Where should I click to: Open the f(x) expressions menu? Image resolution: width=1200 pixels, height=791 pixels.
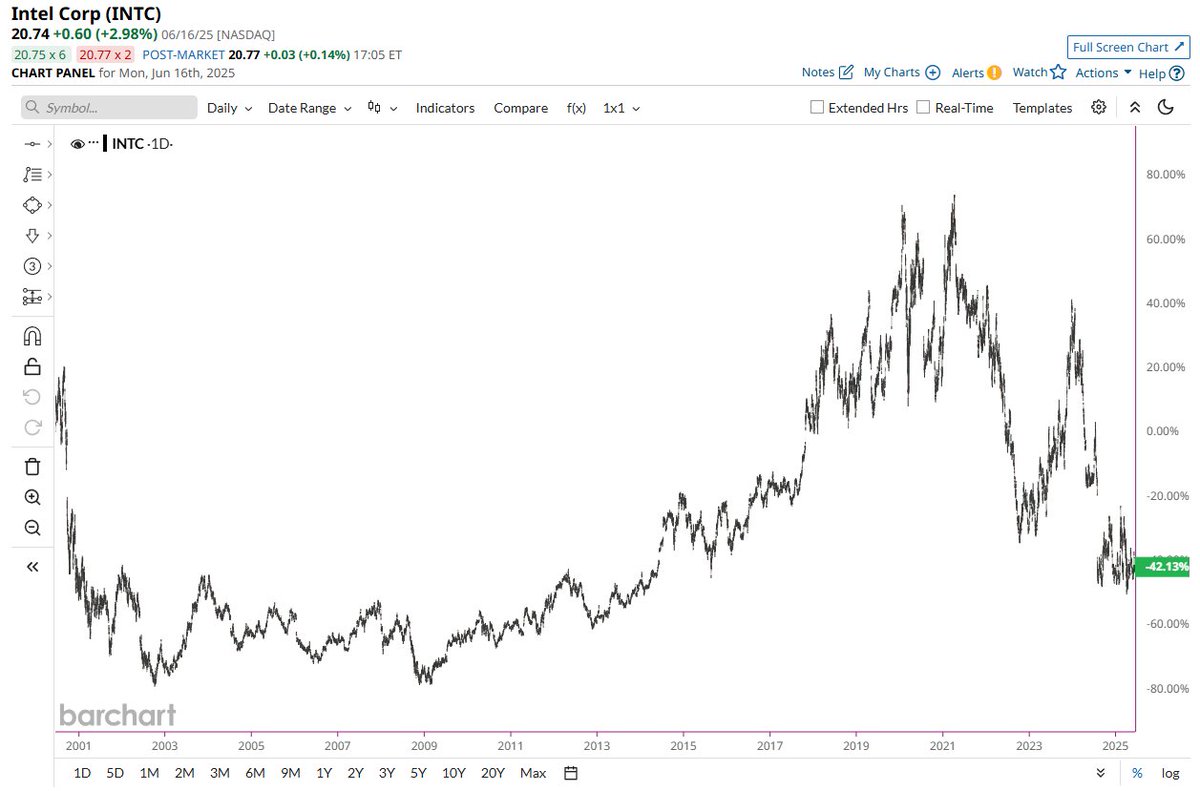(x=576, y=108)
